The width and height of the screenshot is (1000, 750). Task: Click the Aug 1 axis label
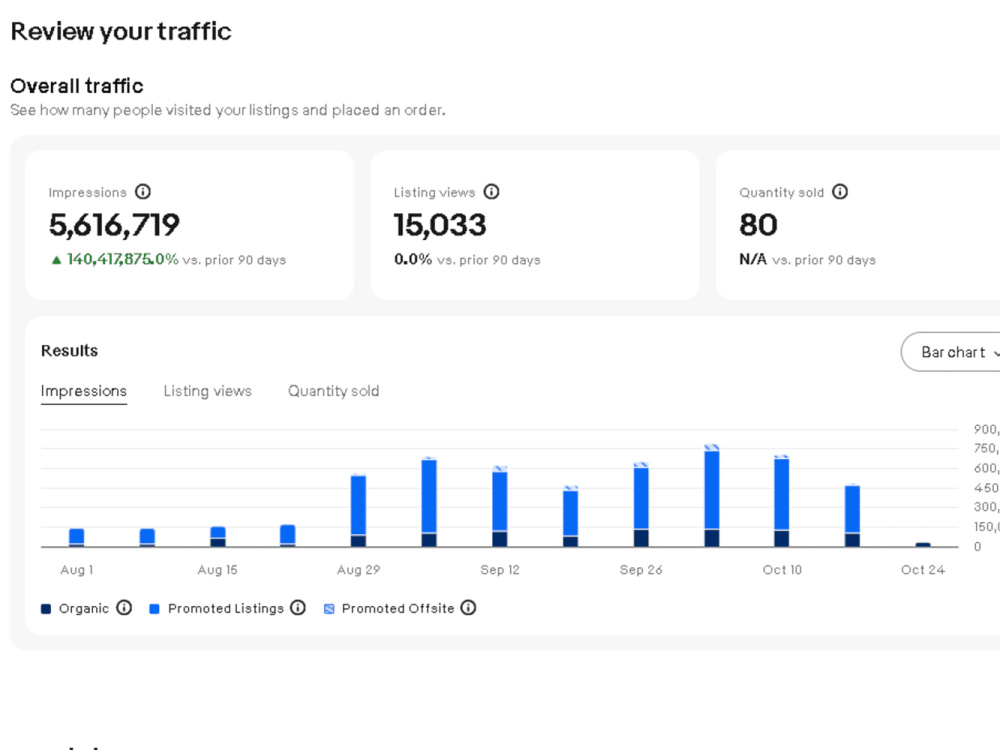(77, 570)
